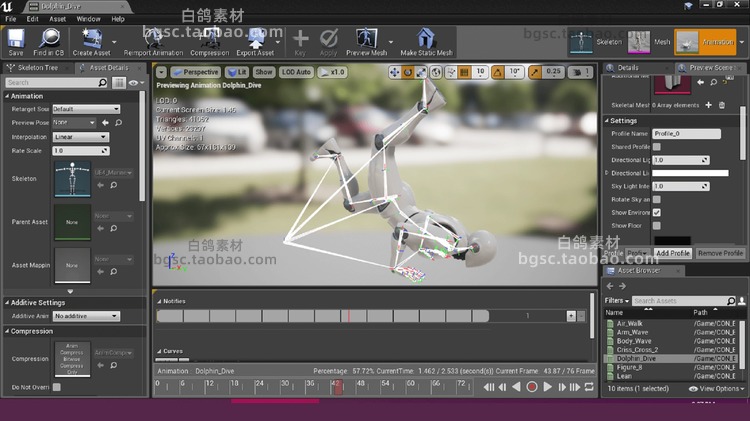Play animation forward
750x421 pixels.
coord(548,387)
